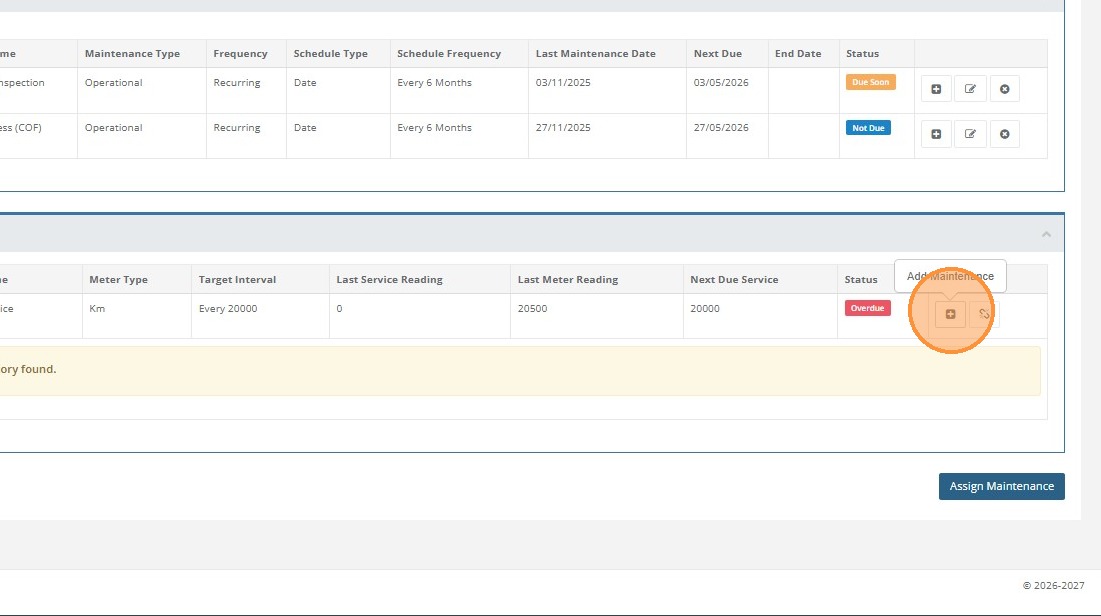Click the Overdue status badge

point(867,308)
